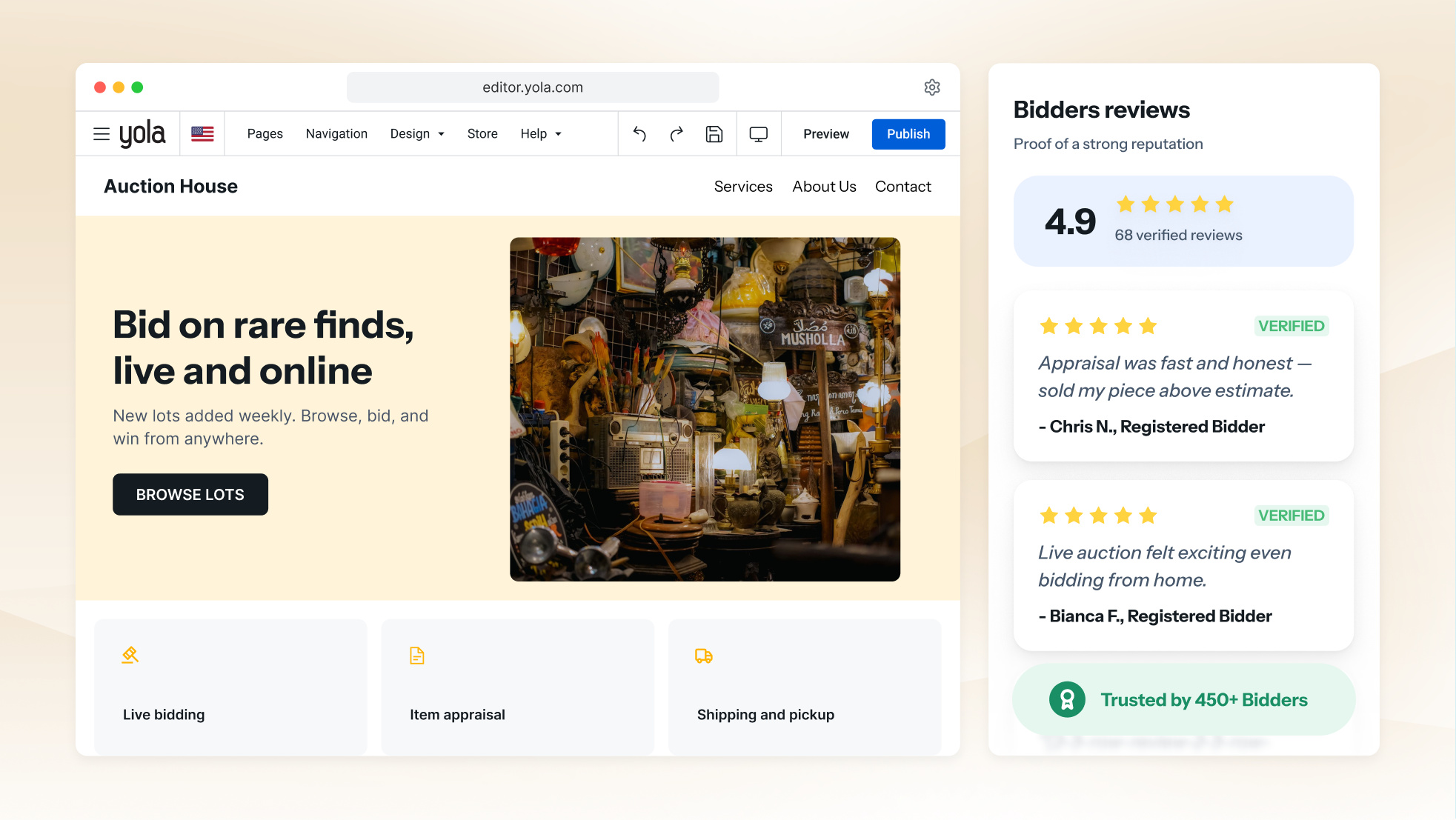This screenshot has height=820, width=1456.
Task: Save the site with the floppy disk icon
Action: pos(714,134)
